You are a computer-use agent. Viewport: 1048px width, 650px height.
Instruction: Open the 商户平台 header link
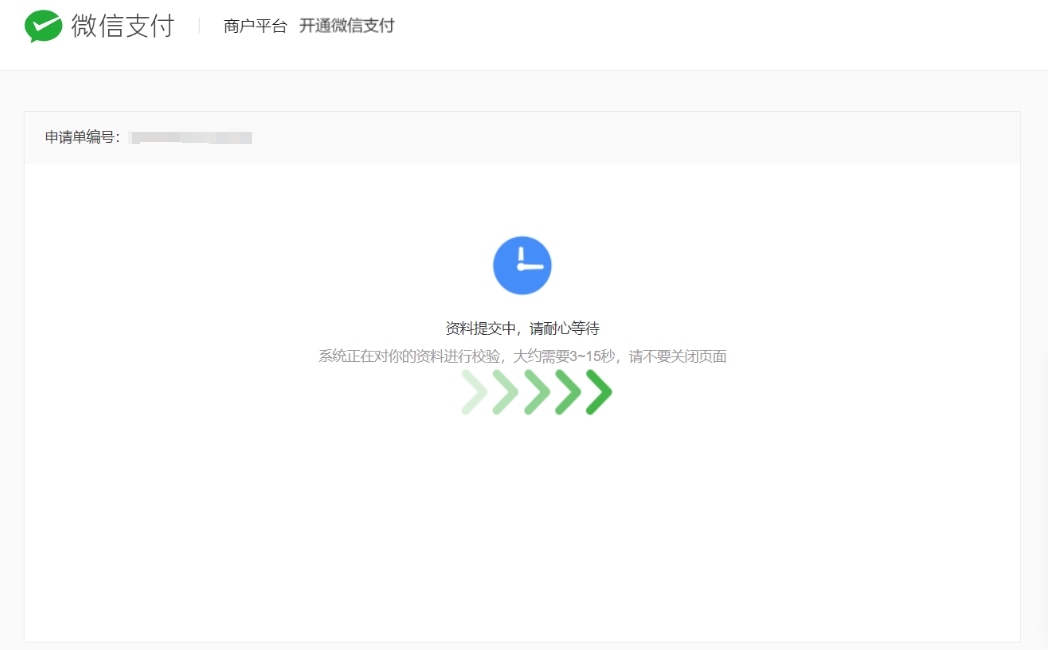(255, 26)
